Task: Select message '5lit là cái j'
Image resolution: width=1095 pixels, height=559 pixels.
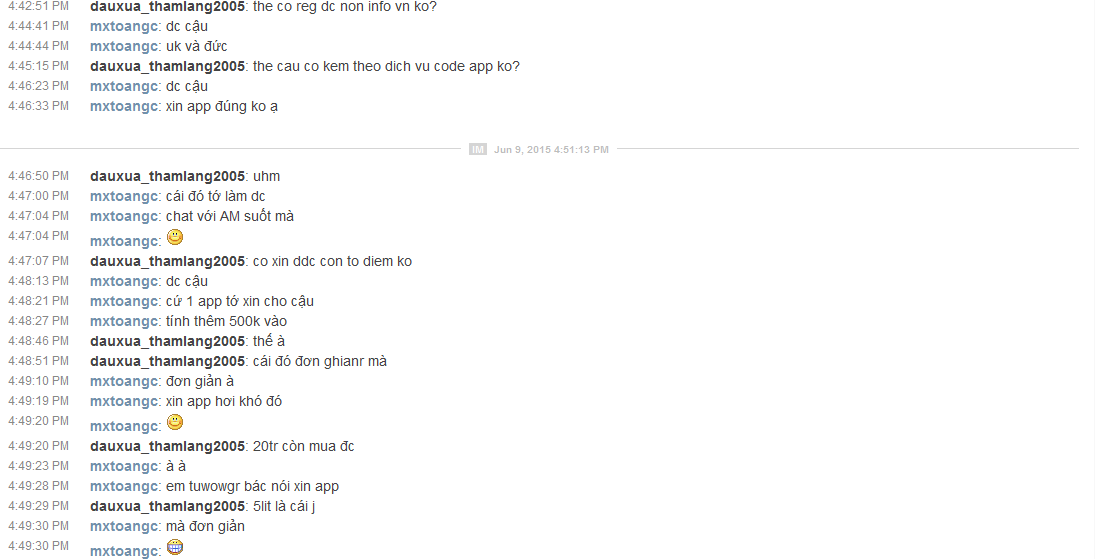Action: pos(284,507)
